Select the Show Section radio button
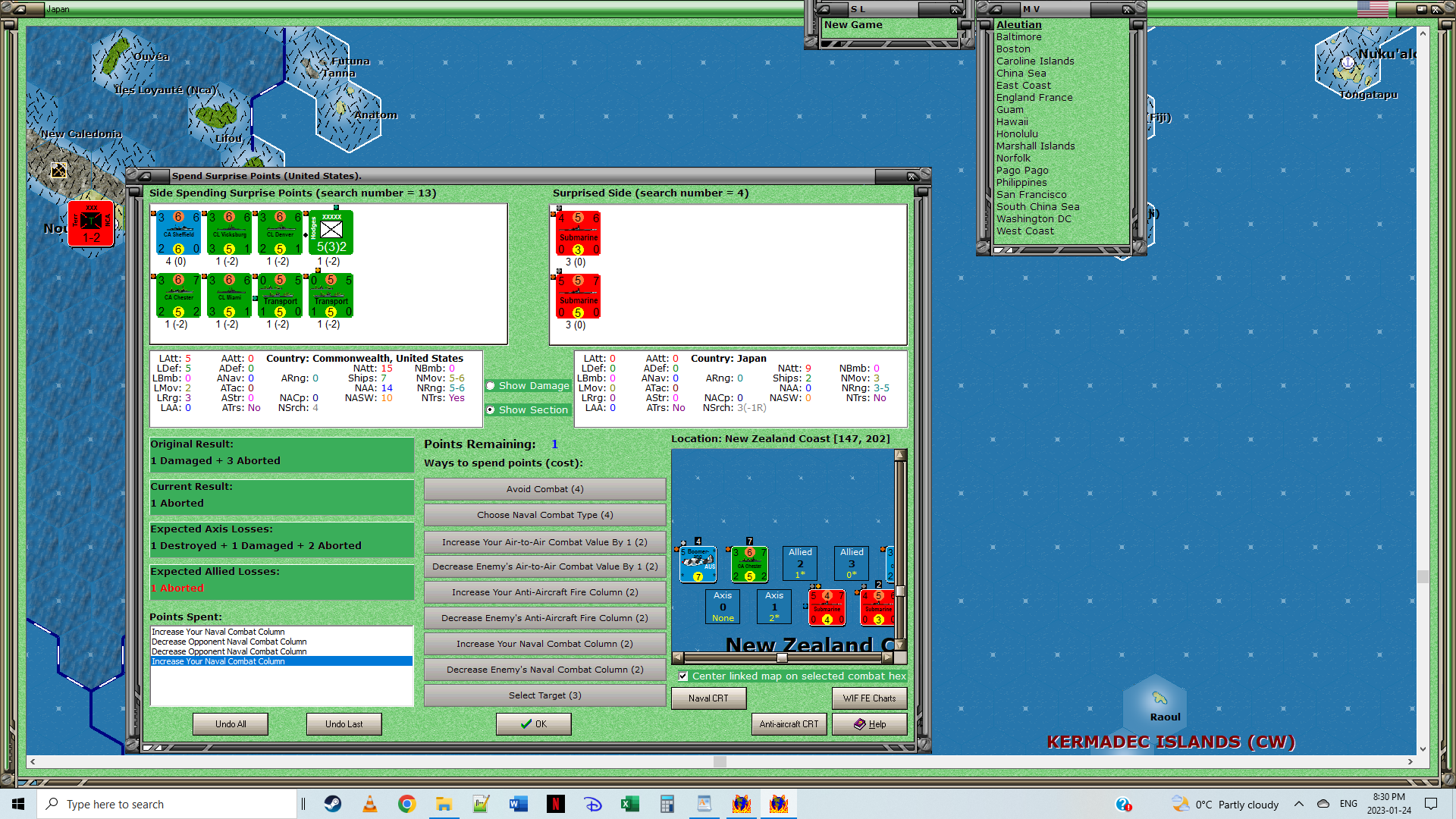Screen dimensions: 1456x819 pyautogui.click(x=491, y=410)
